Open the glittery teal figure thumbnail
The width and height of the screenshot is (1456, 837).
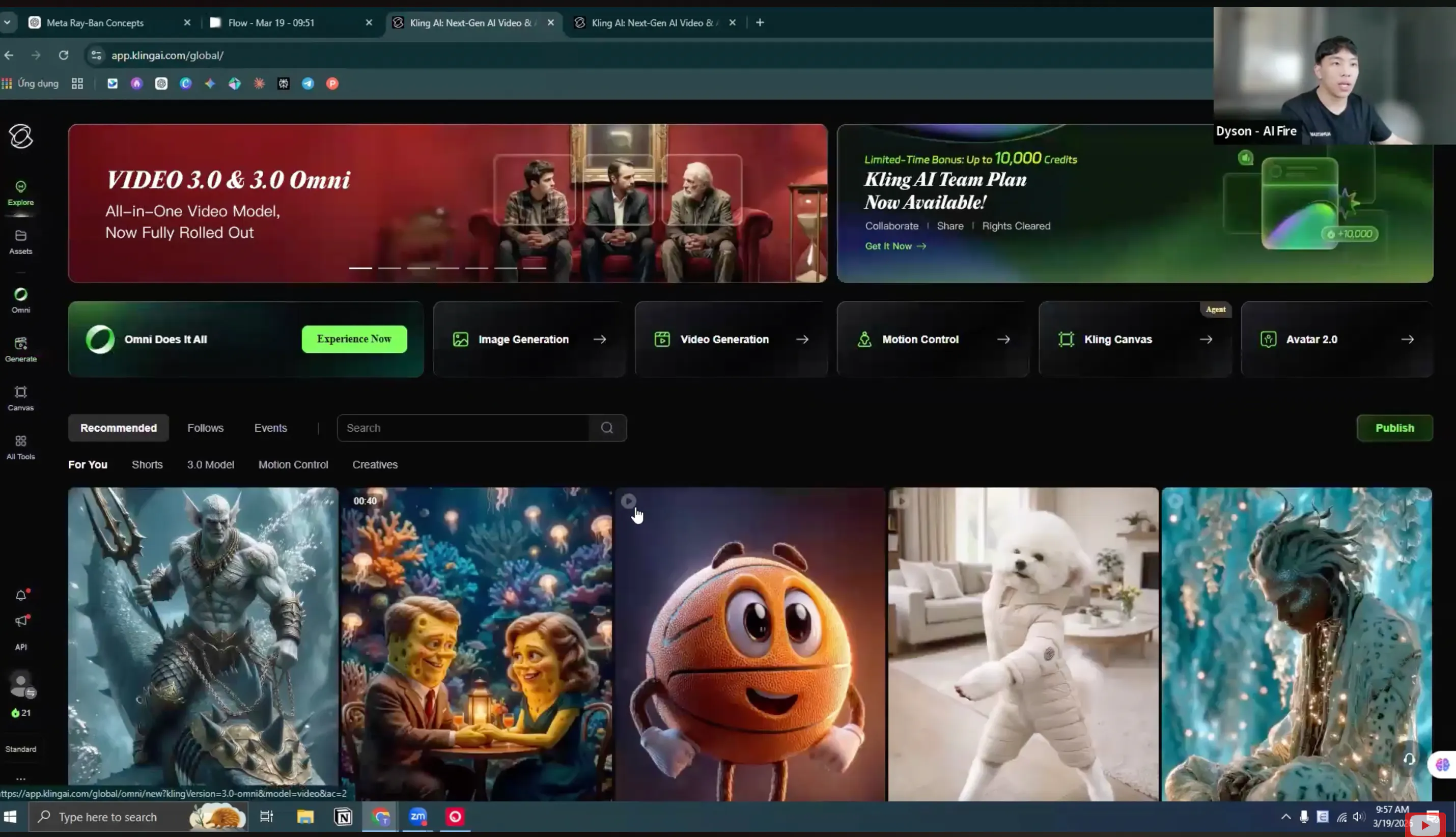(1297, 644)
